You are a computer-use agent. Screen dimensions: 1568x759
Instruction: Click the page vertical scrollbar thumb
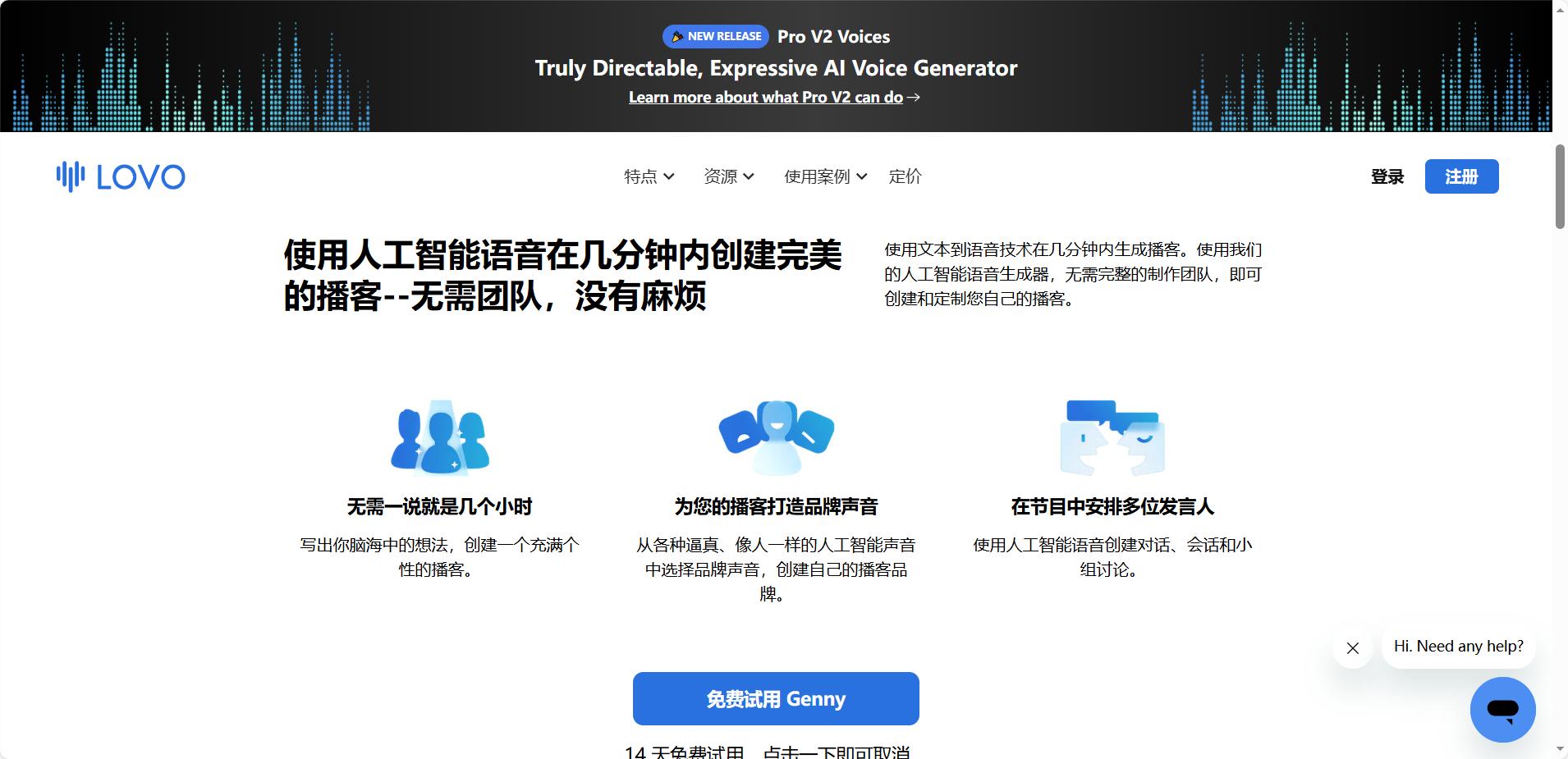[x=1560, y=187]
